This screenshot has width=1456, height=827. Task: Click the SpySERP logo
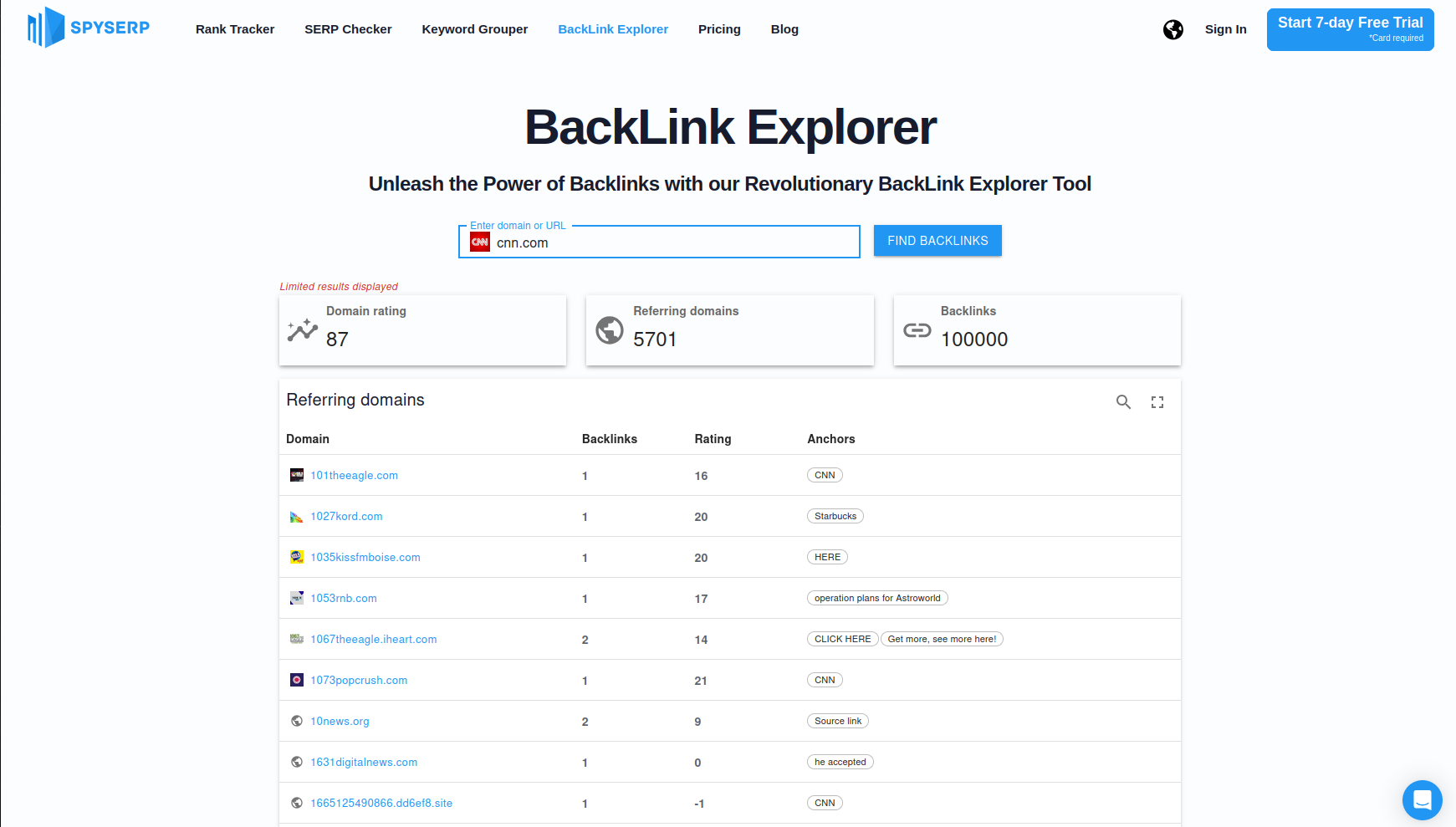click(87, 27)
